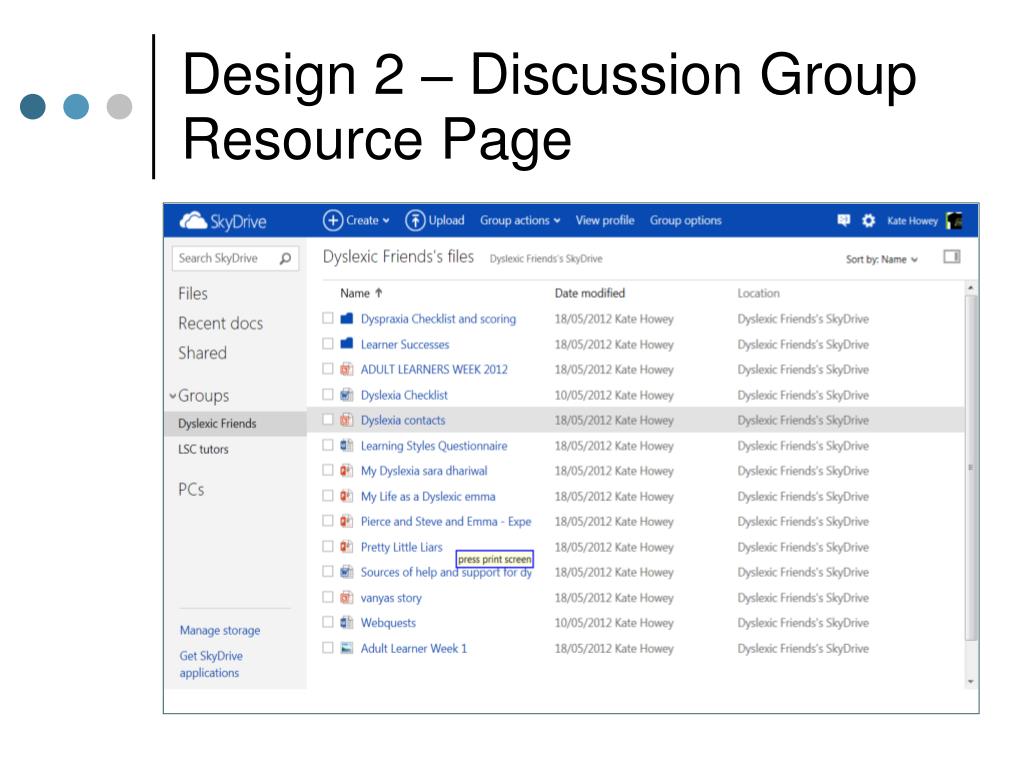Open Adult Learner Week 1 link
The height and width of the screenshot is (768, 1024).
(x=414, y=648)
